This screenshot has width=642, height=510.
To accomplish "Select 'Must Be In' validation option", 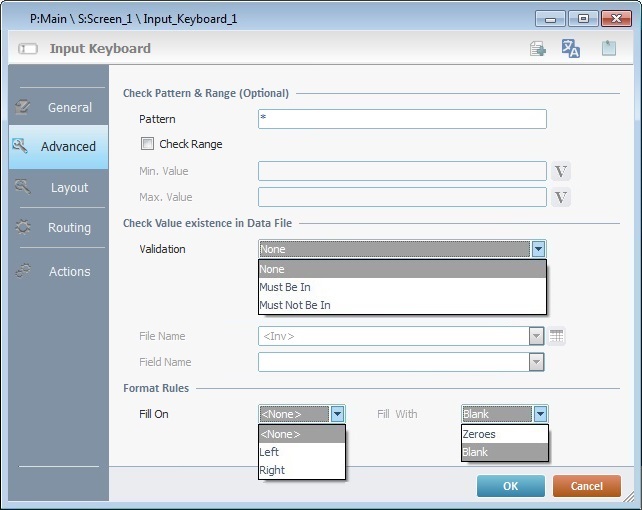I will point(285,287).
